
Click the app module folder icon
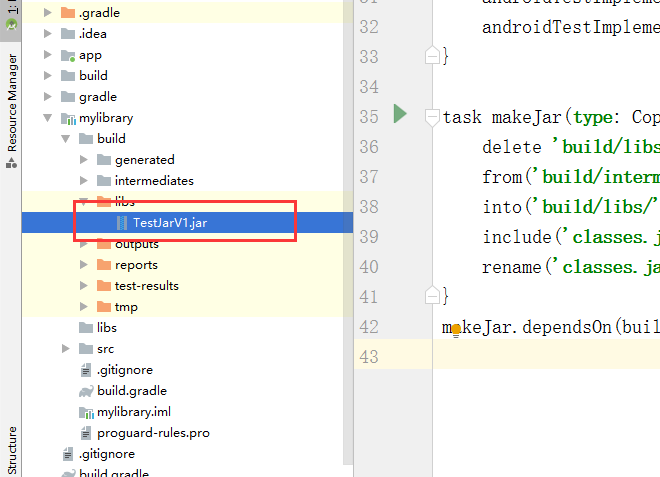click(x=68, y=55)
